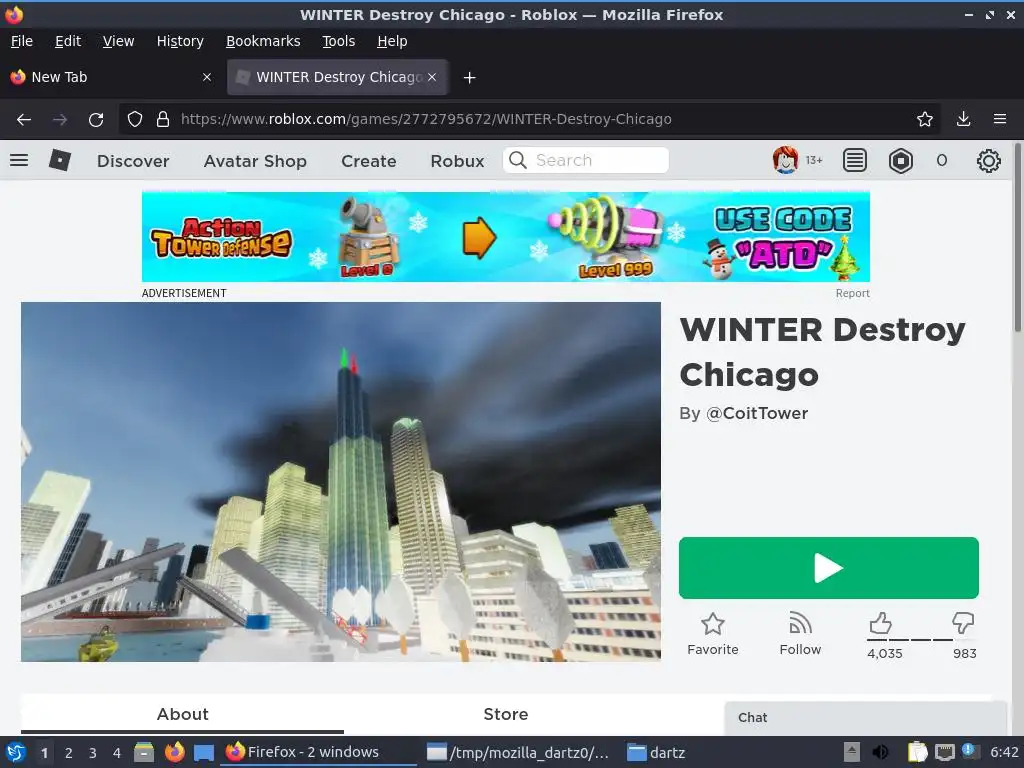Open the taskbar file manager launcher
This screenshot has width=1024, height=768.
pyautogui.click(x=144, y=752)
